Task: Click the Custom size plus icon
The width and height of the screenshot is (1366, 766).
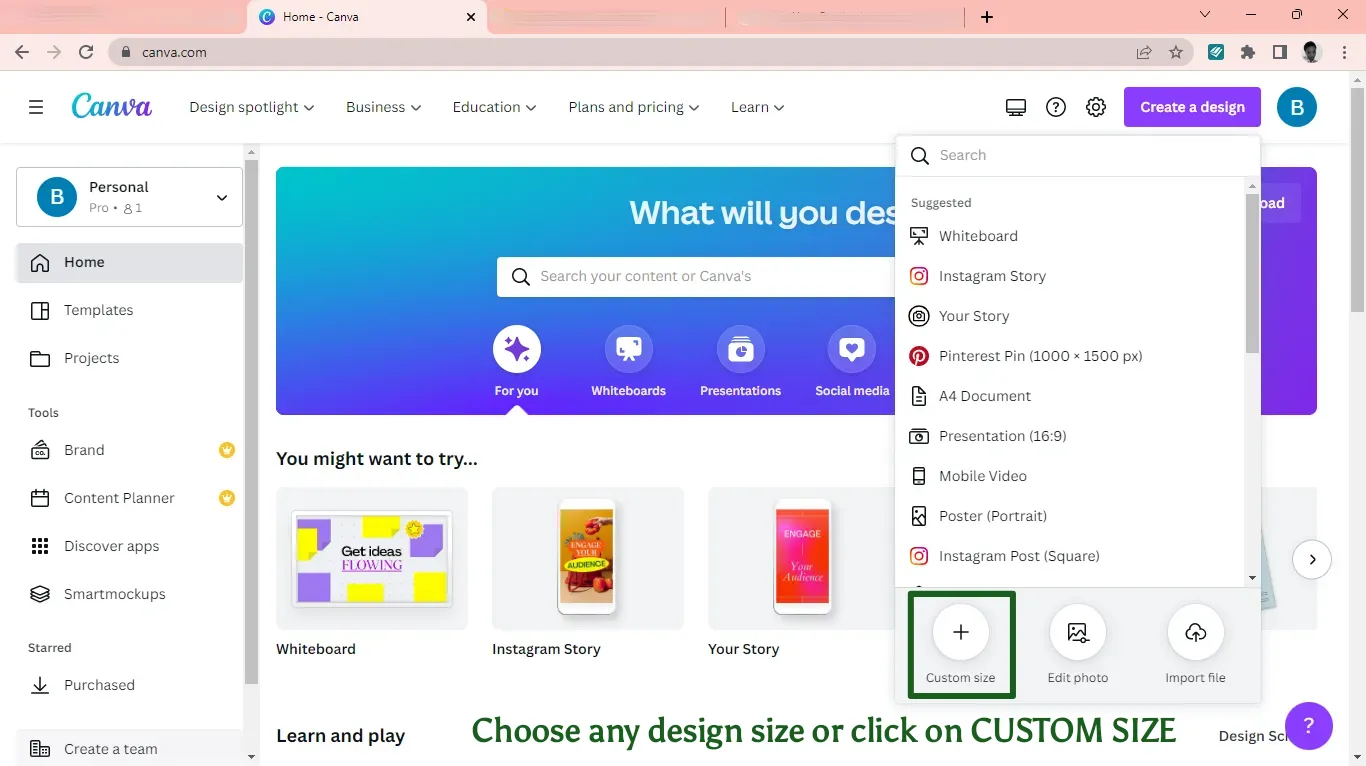Action: (x=960, y=632)
